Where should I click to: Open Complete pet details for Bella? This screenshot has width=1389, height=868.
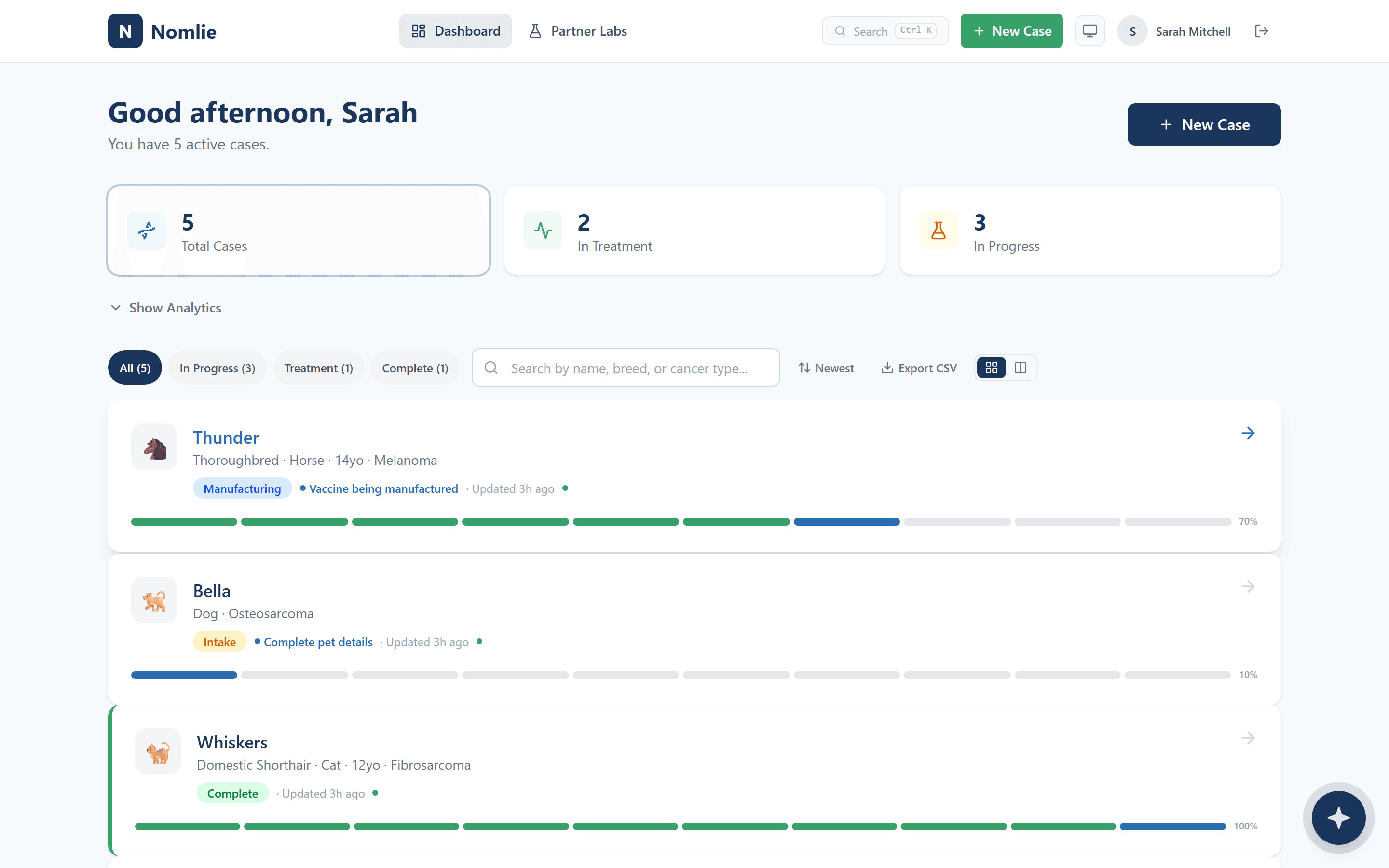(318, 642)
